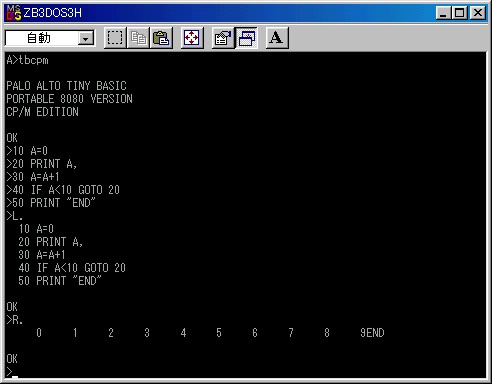Click the Copy toolbar icon
The width and height of the screenshot is (492, 384).
[138, 38]
